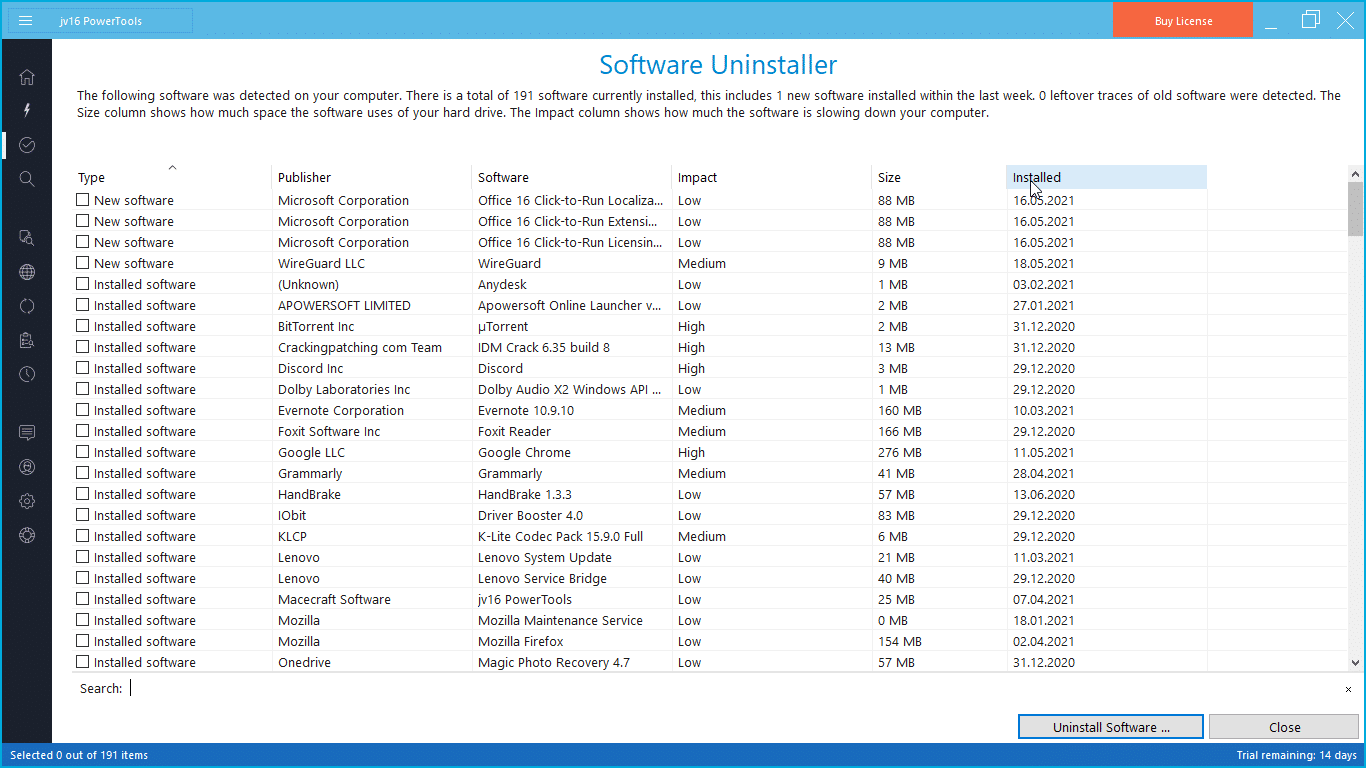
Task: Select the Apowersoft Online Launcher entry
Action: point(570,305)
